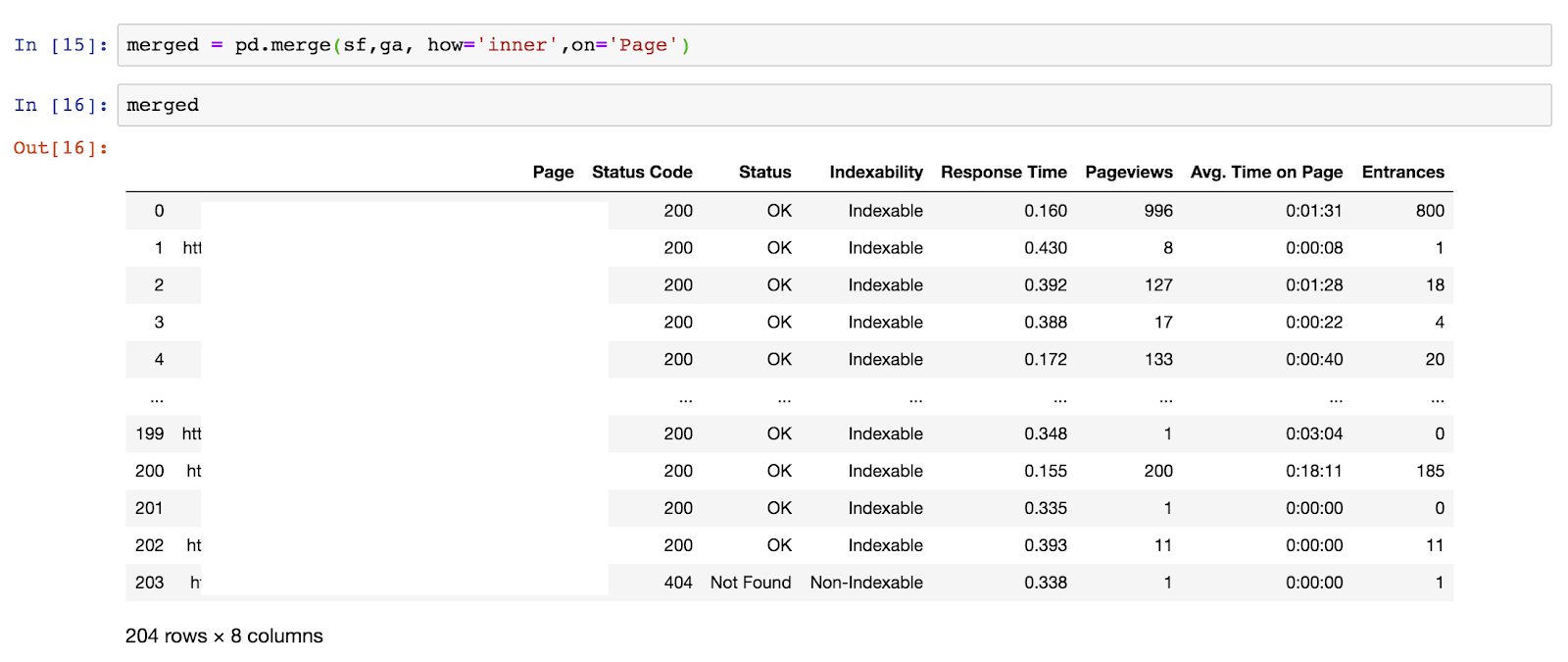Select the 404 status code cell
1568x662 pixels.
[x=678, y=583]
